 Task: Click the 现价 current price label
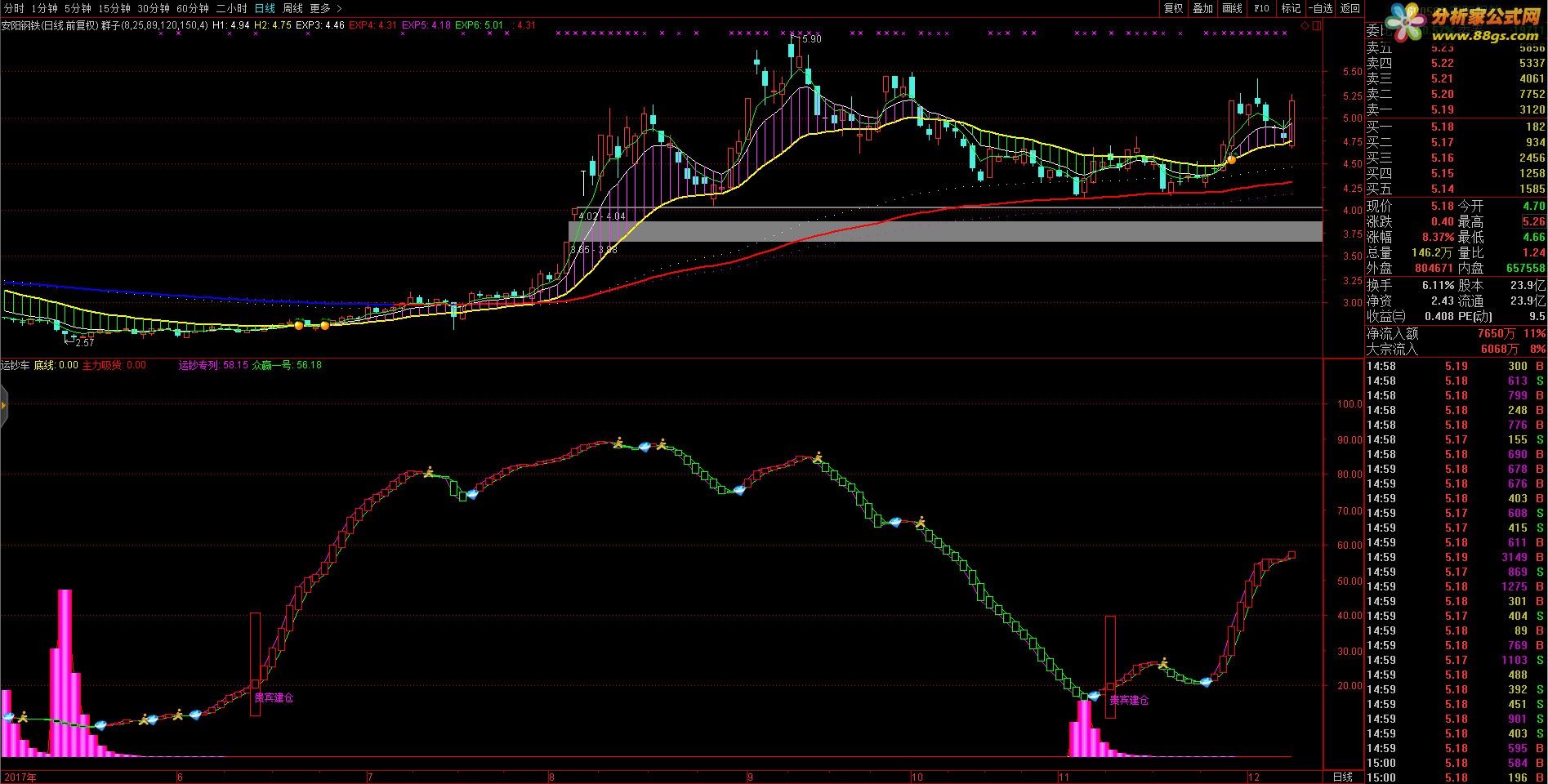(x=1379, y=207)
